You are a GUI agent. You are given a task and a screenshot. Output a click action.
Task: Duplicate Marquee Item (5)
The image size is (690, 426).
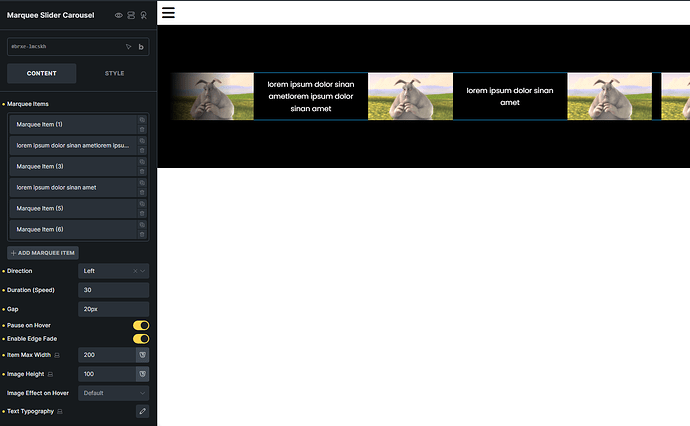(x=142, y=204)
